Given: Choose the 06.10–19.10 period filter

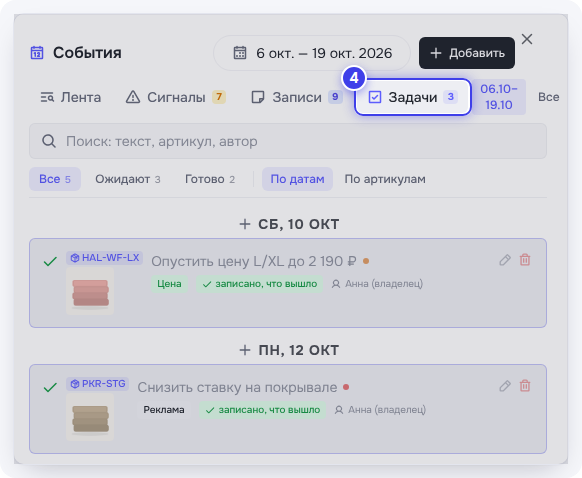Looking at the screenshot, I should (x=498, y=97).
